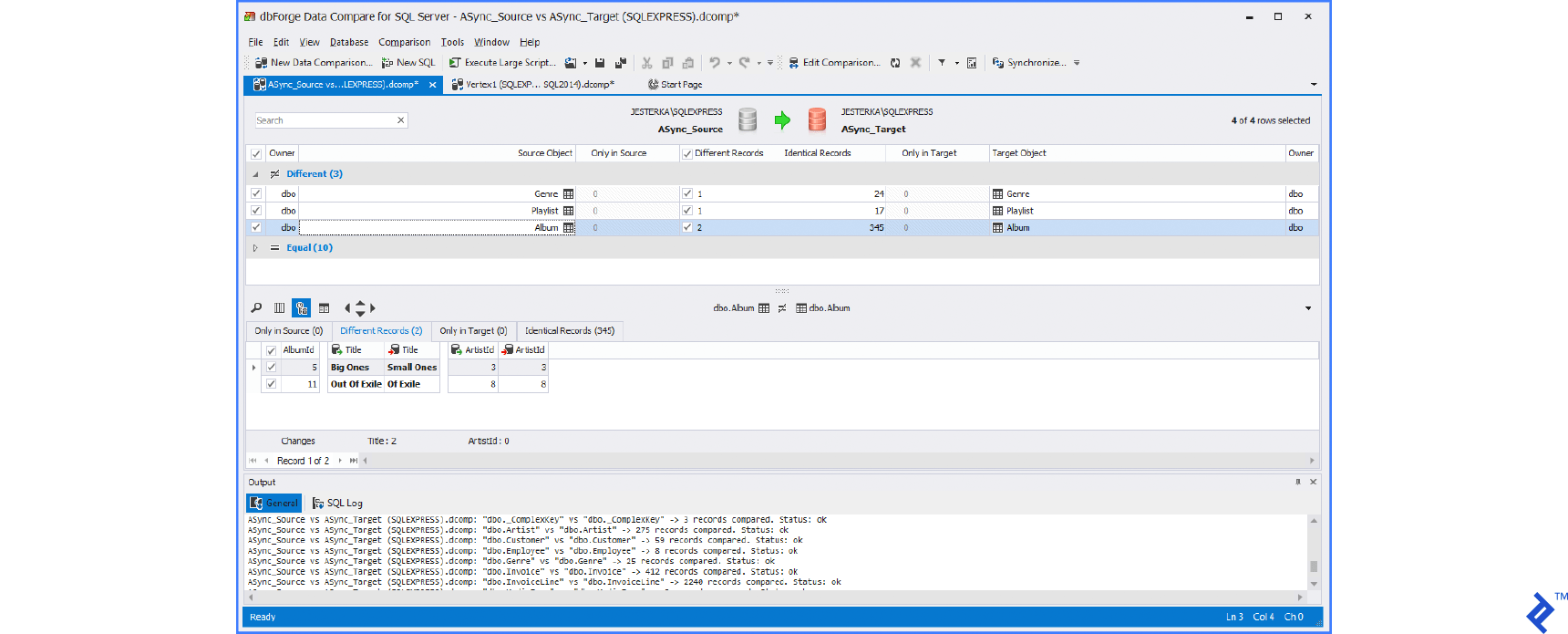Open a New SQL document
The height and width of the screenshot is (634, 1568).
point(408,63)
